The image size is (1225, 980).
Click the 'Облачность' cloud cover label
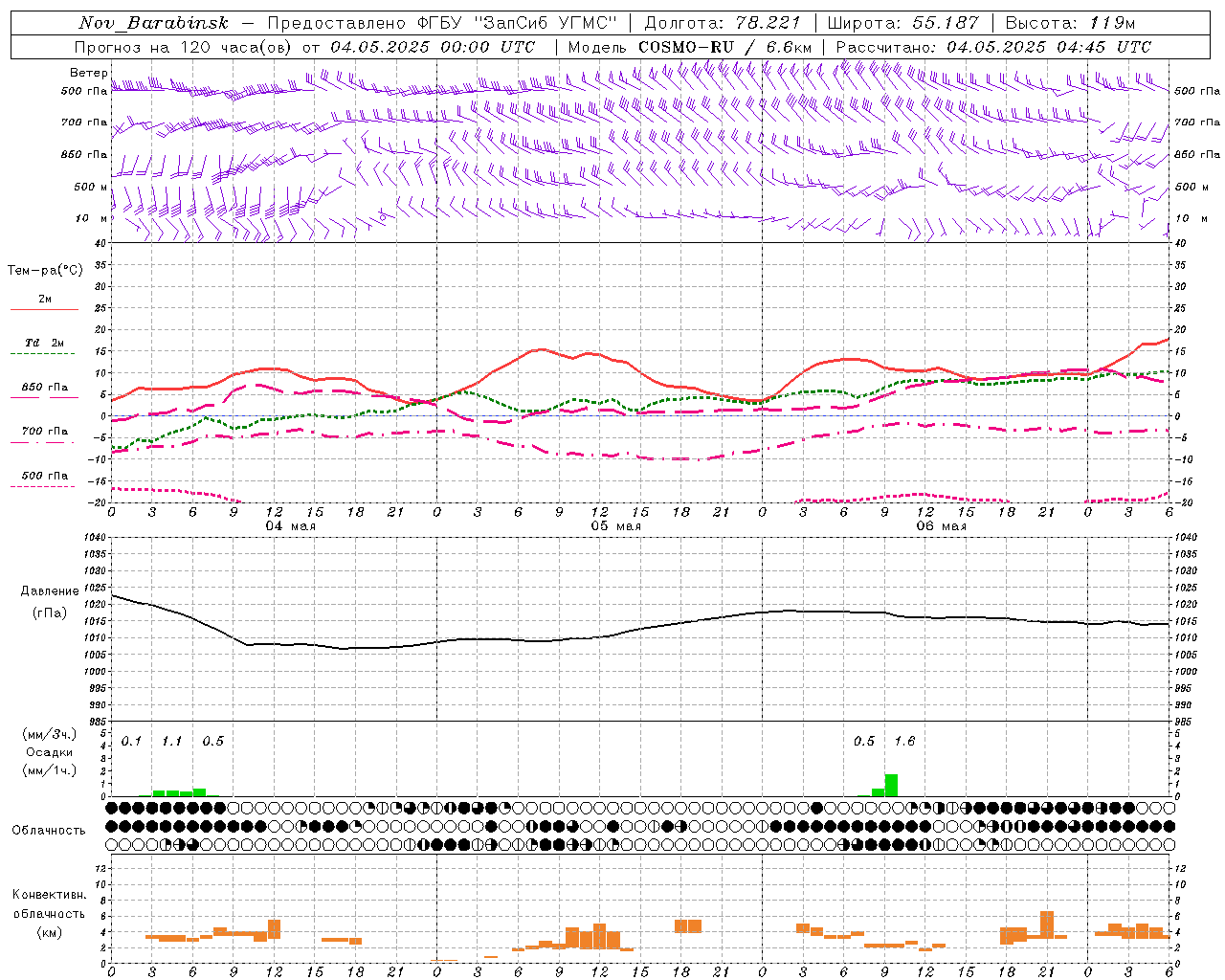[49, 831]
